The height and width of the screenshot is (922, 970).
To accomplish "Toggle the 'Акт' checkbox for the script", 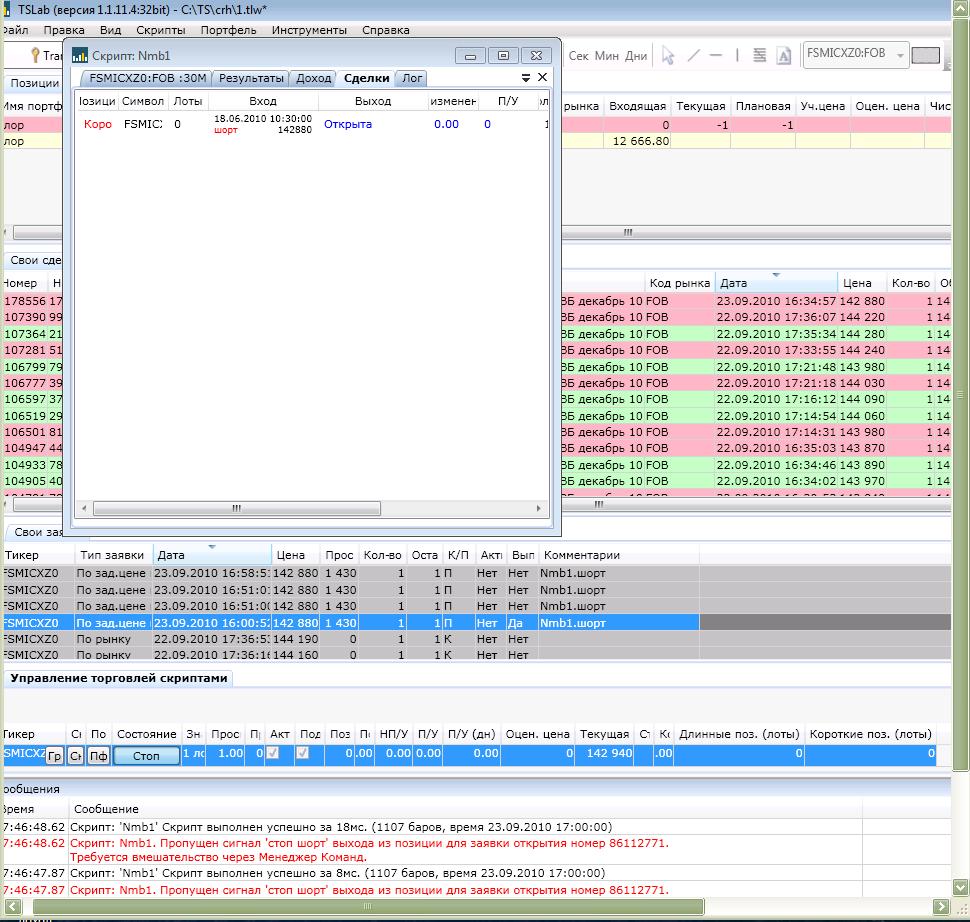I will [272, 754].
